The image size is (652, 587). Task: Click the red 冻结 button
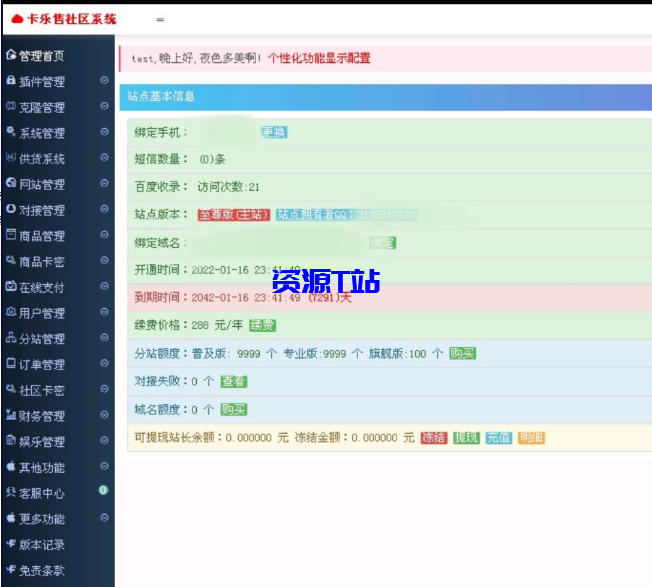[434, 438]
